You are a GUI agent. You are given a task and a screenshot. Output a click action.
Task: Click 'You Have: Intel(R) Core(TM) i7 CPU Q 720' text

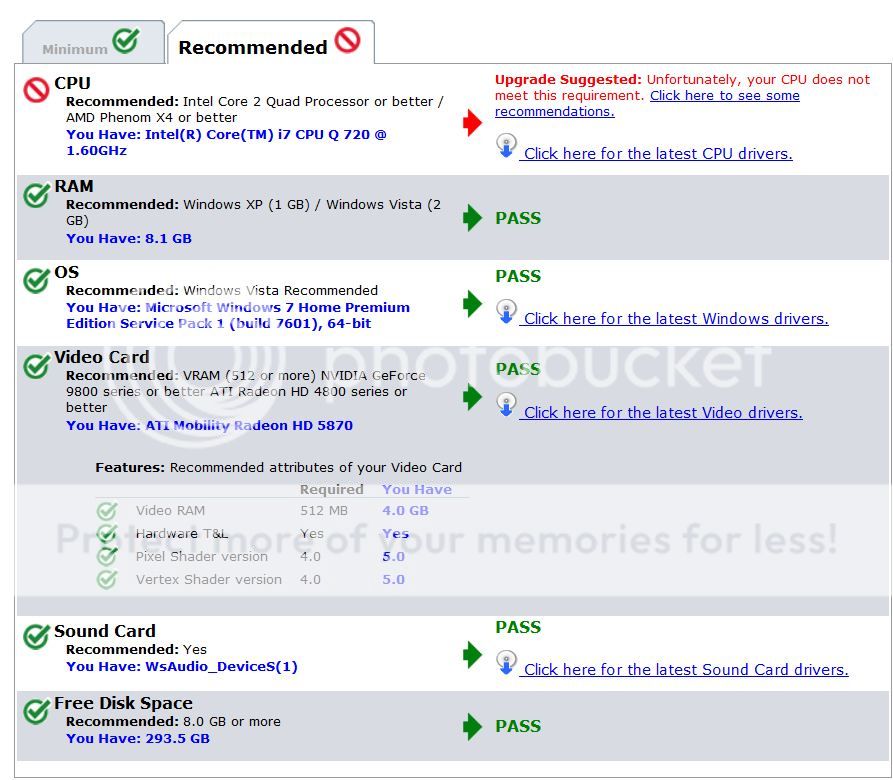tap(226, 142)
